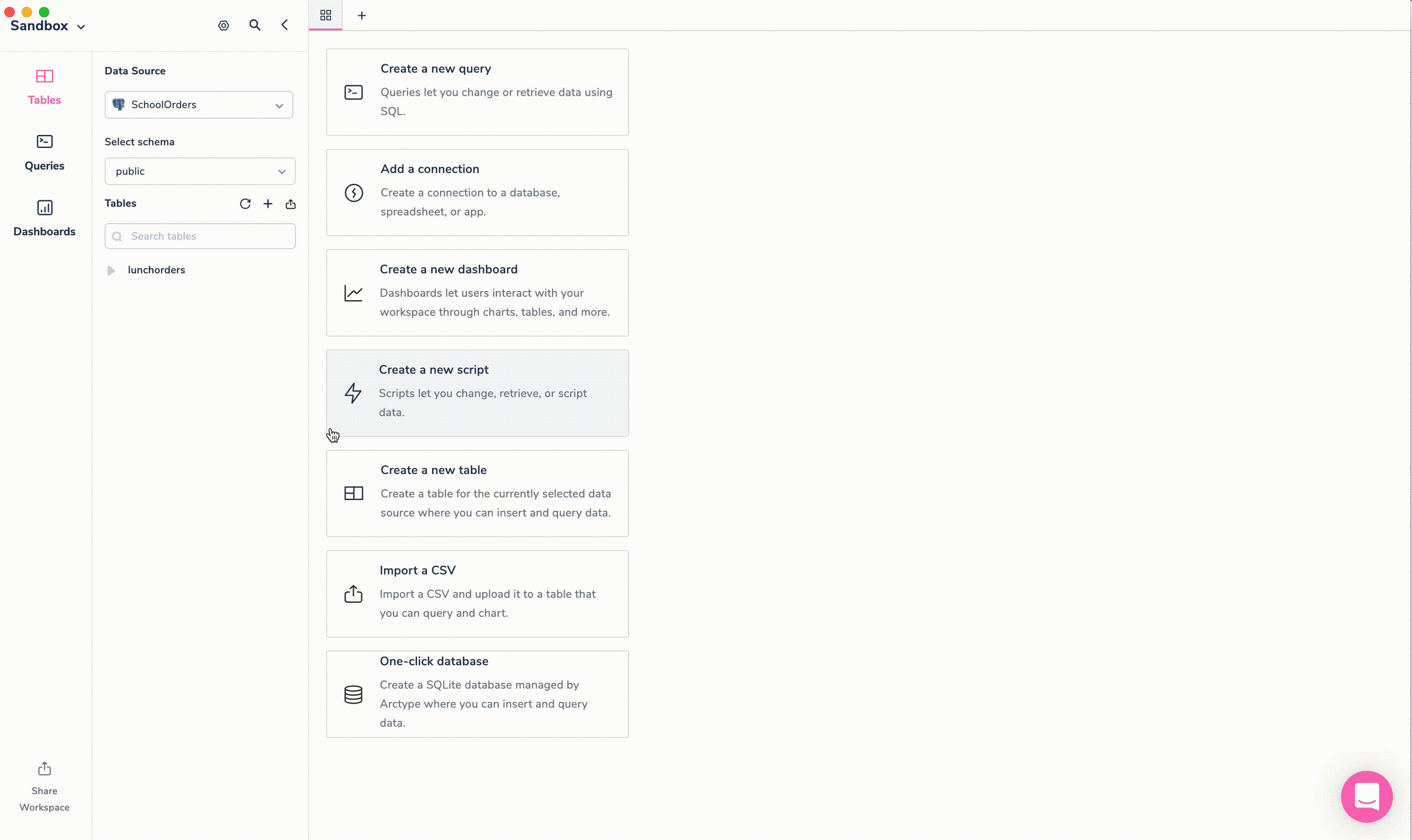Click the Create a new query card
Image resolution: width=1412 pixels, height=840 pixels.
tap(477, 92)
